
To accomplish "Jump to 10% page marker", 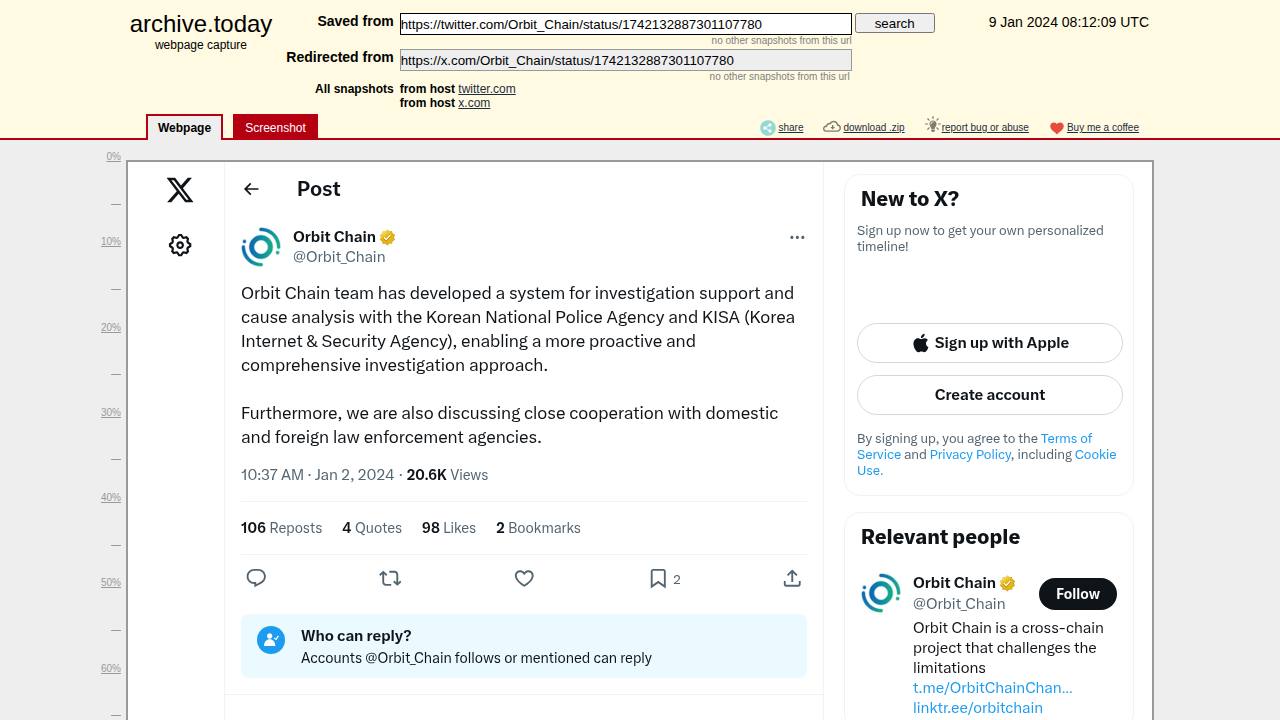I will [x=110, y=242].
